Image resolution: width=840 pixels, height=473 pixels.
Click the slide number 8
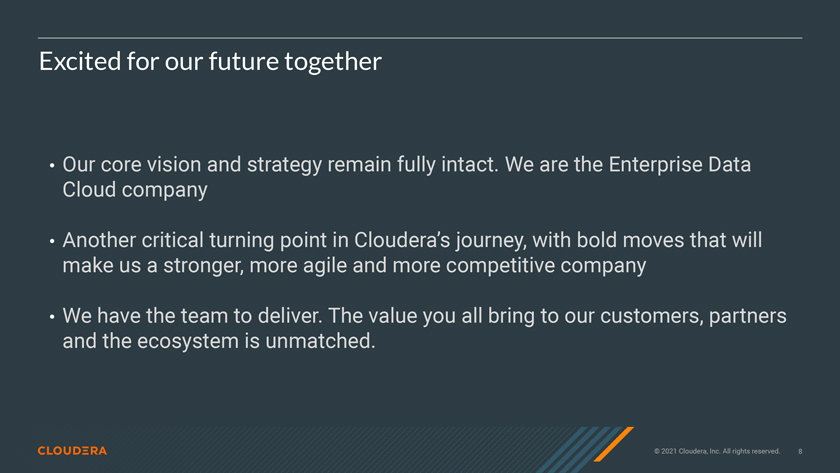pyautogui.click(x=800, y=451)
